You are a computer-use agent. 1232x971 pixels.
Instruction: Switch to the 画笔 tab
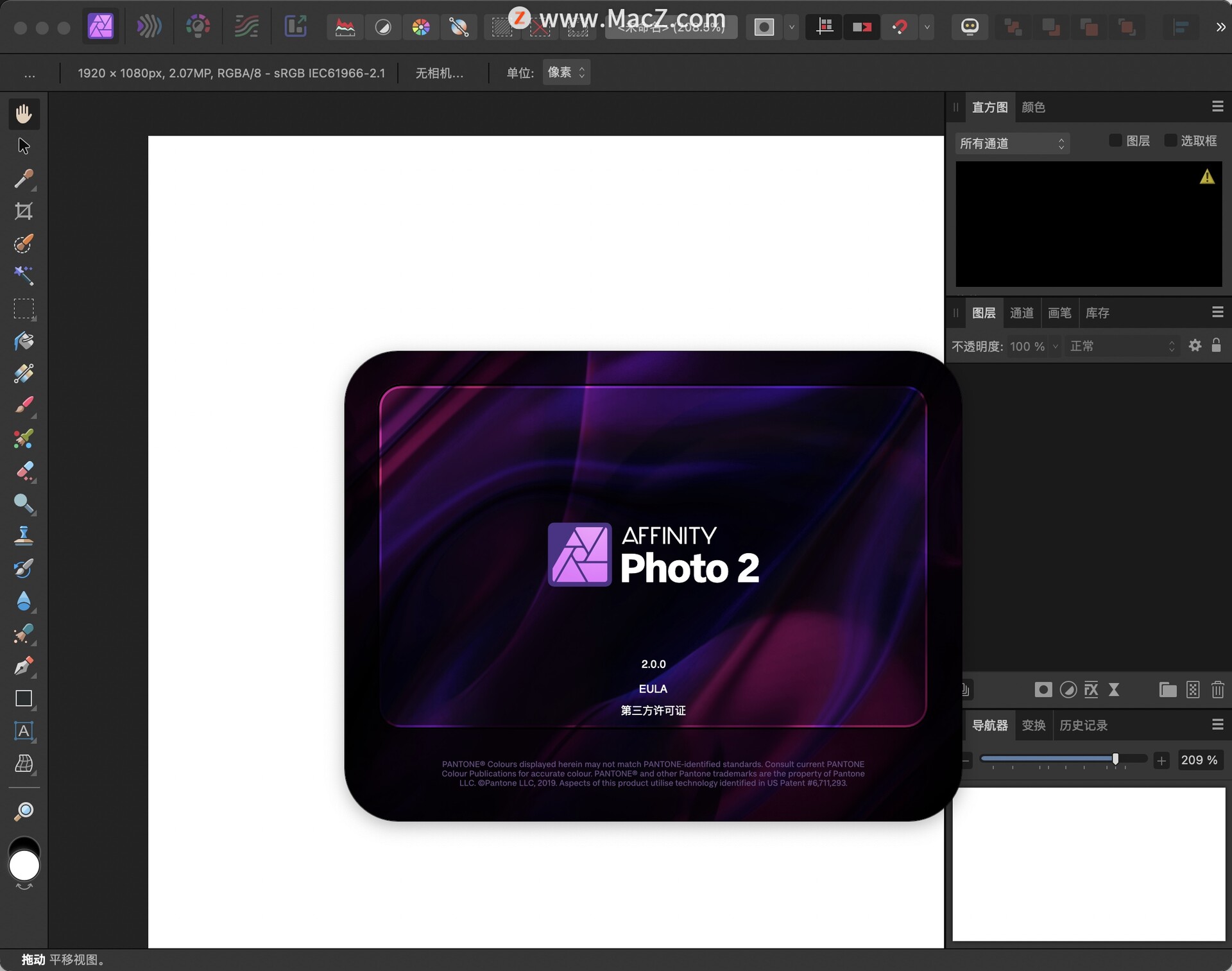click(x=1059, y=313)
